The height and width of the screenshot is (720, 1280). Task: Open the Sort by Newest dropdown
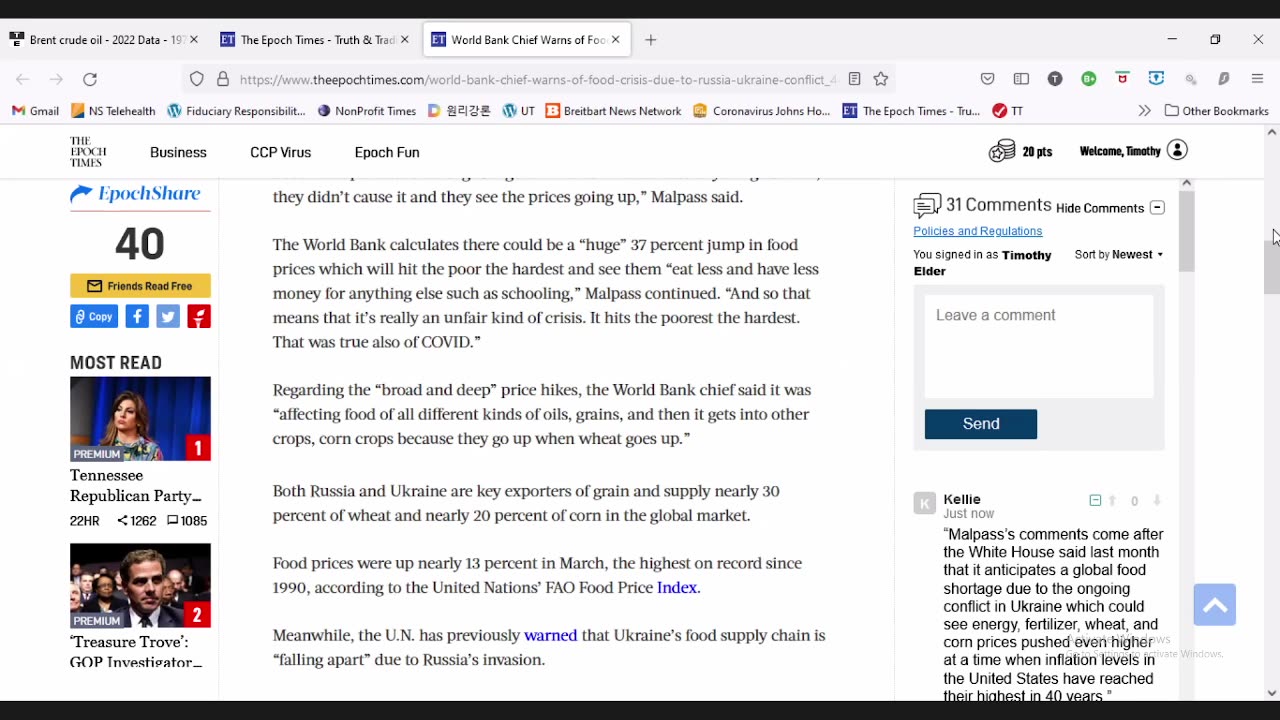coord(1119,255)
